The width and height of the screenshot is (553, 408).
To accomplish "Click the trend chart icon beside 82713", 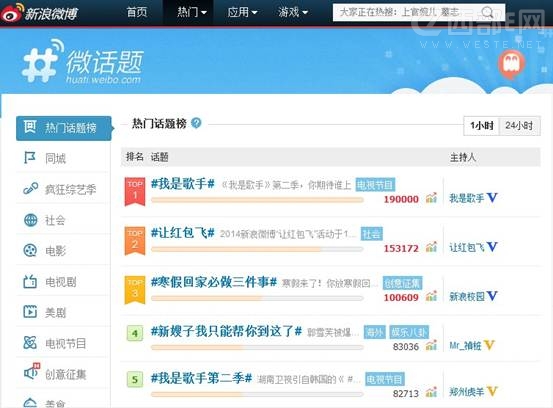I will tap(431, 392).
